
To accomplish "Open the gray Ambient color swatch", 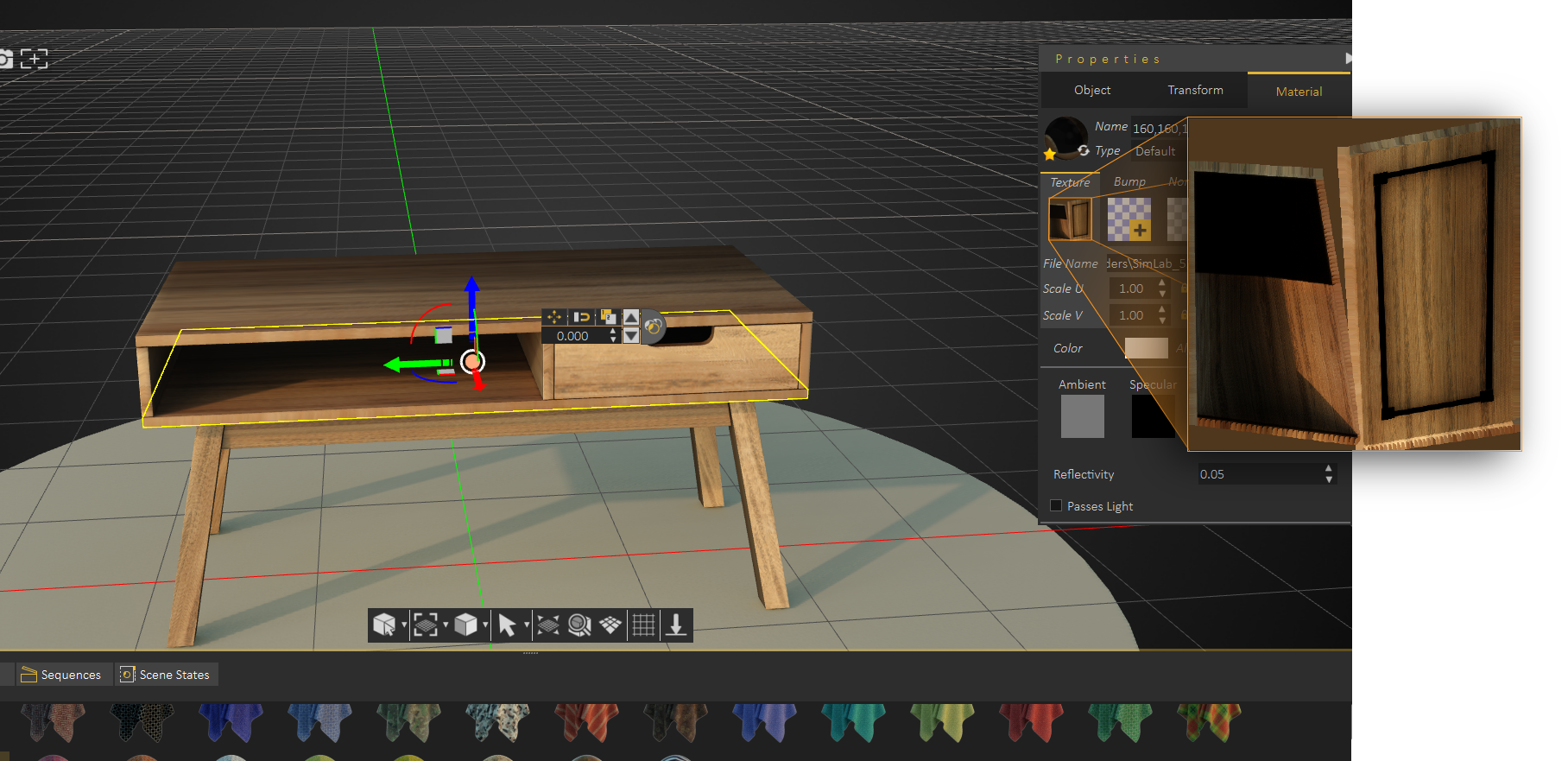I will 1083,416.
